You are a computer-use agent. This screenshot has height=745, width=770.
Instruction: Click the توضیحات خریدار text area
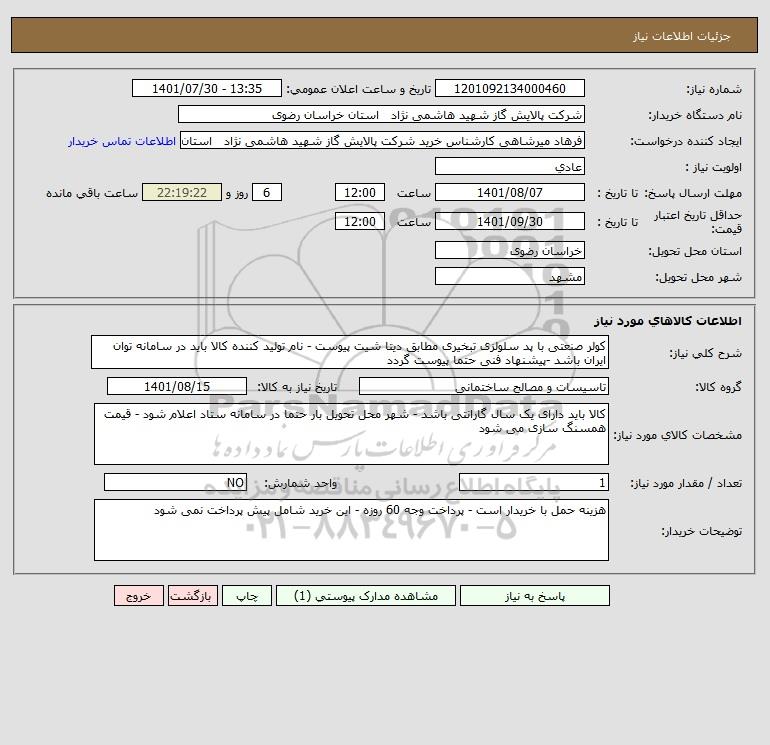[x=351, y=530]
